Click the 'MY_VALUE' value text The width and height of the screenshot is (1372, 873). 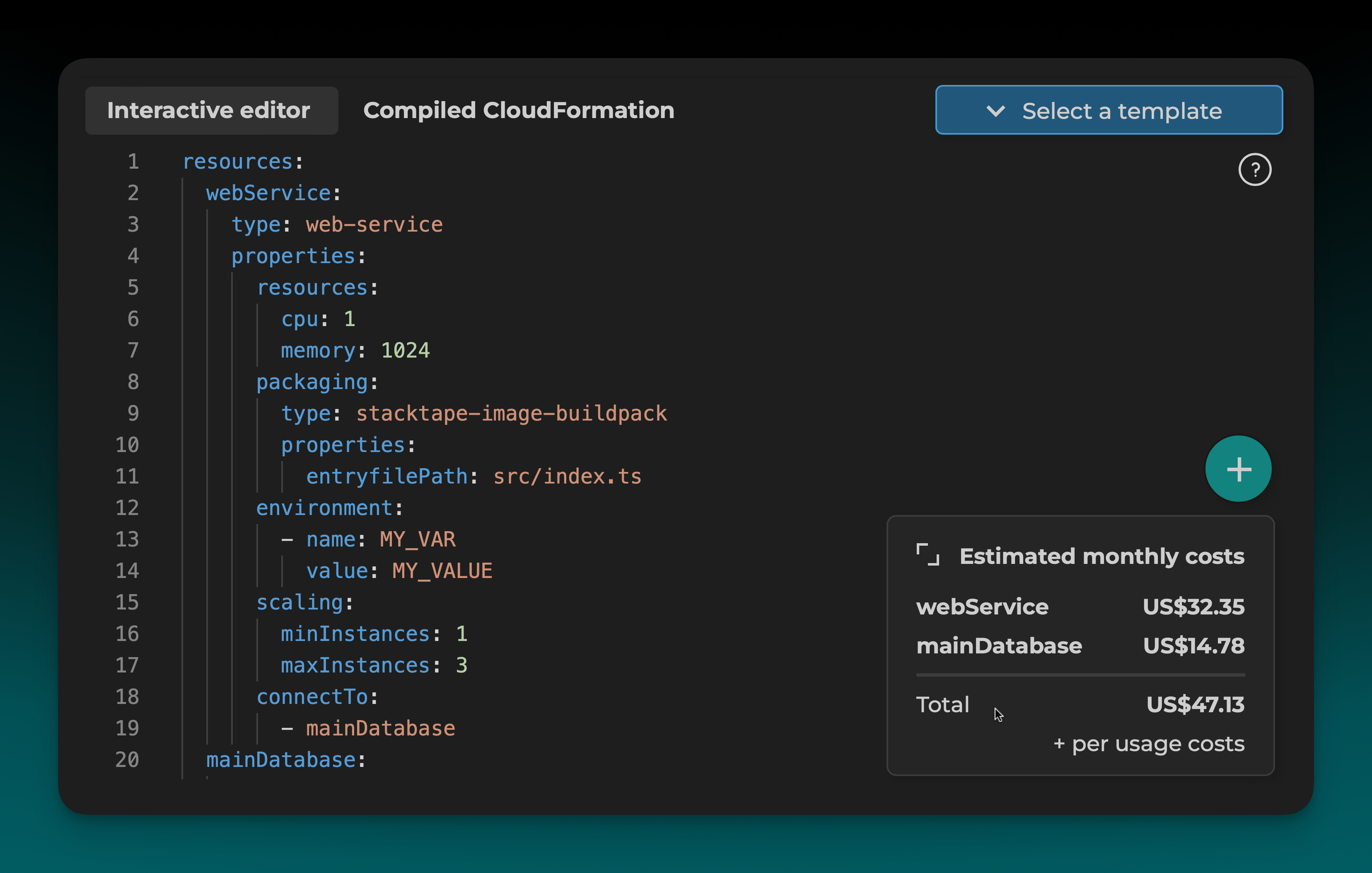click(x=442, y=571)
